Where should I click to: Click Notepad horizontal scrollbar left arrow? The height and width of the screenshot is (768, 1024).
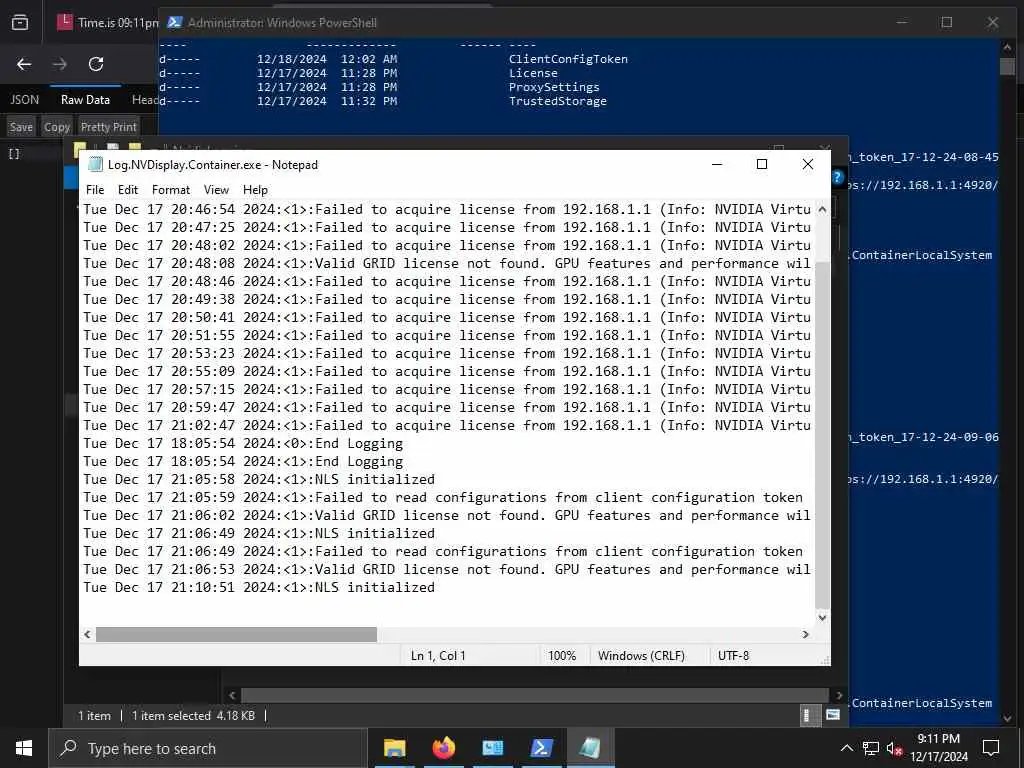[88, 634]
